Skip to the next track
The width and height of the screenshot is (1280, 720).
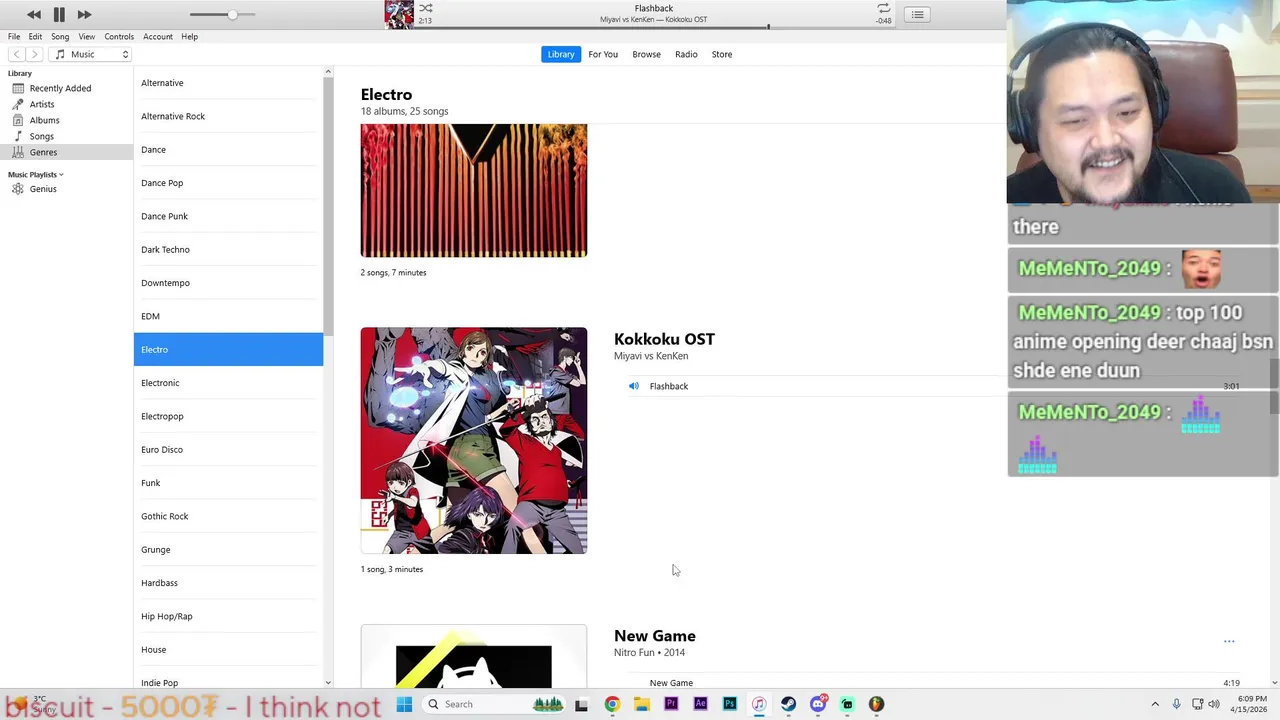(x=84, y=14)
